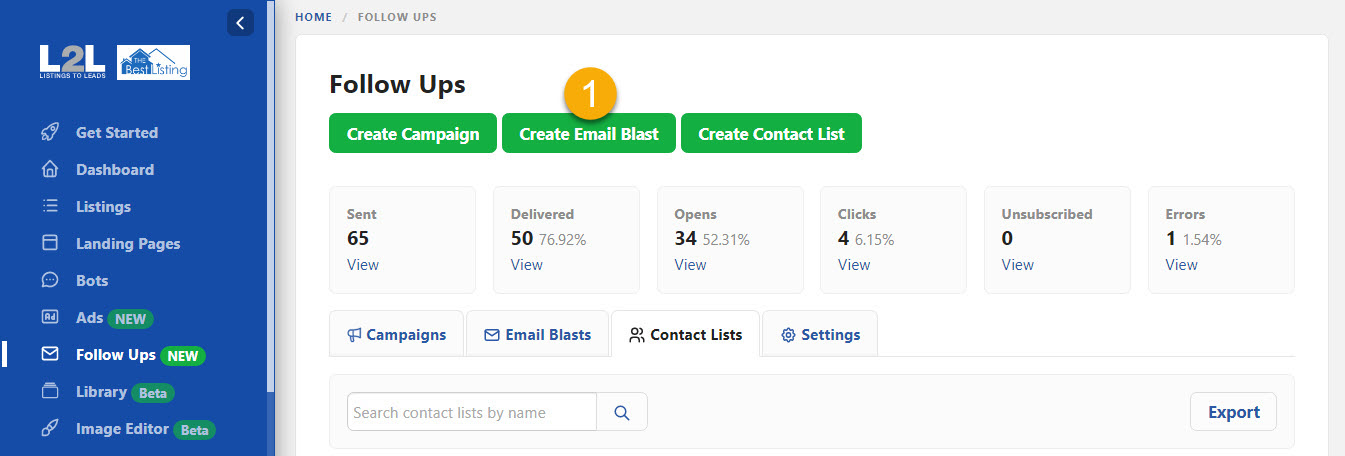Export the contact lists
The width and height of the screenshot is (1345, 456).
click(1233, 411)
